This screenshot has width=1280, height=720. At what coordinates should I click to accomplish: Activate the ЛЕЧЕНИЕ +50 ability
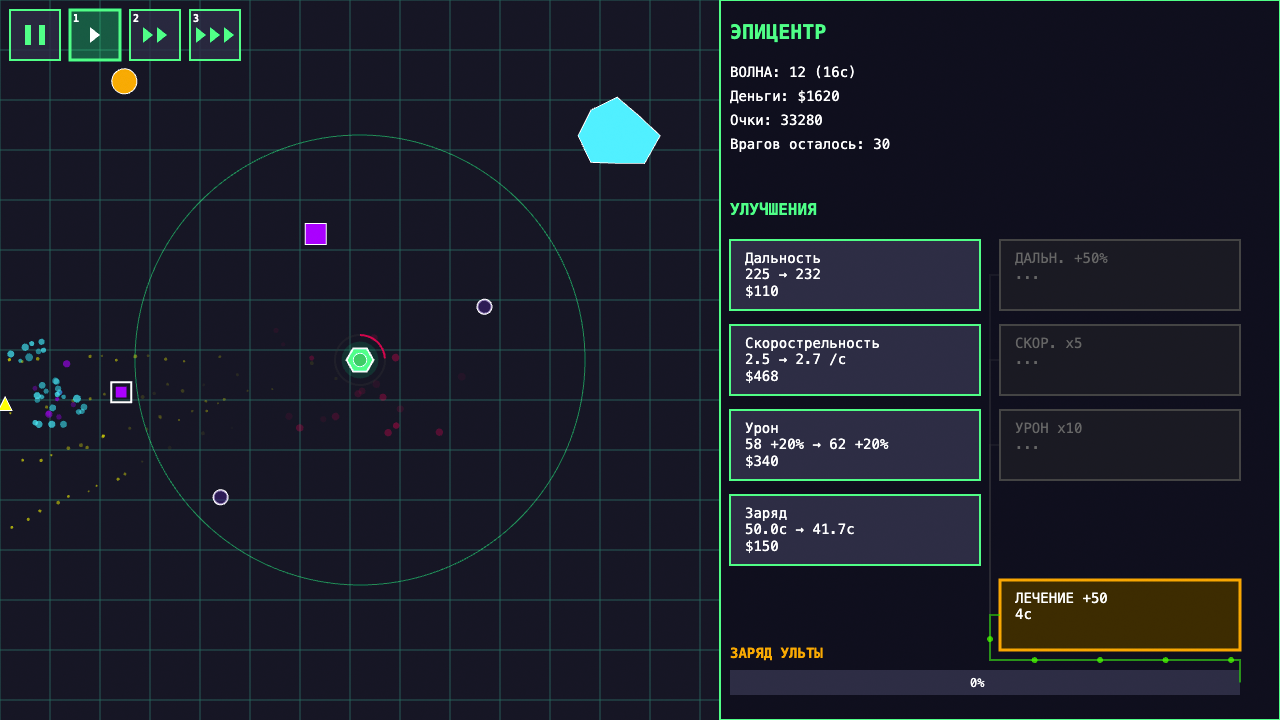1120,615
